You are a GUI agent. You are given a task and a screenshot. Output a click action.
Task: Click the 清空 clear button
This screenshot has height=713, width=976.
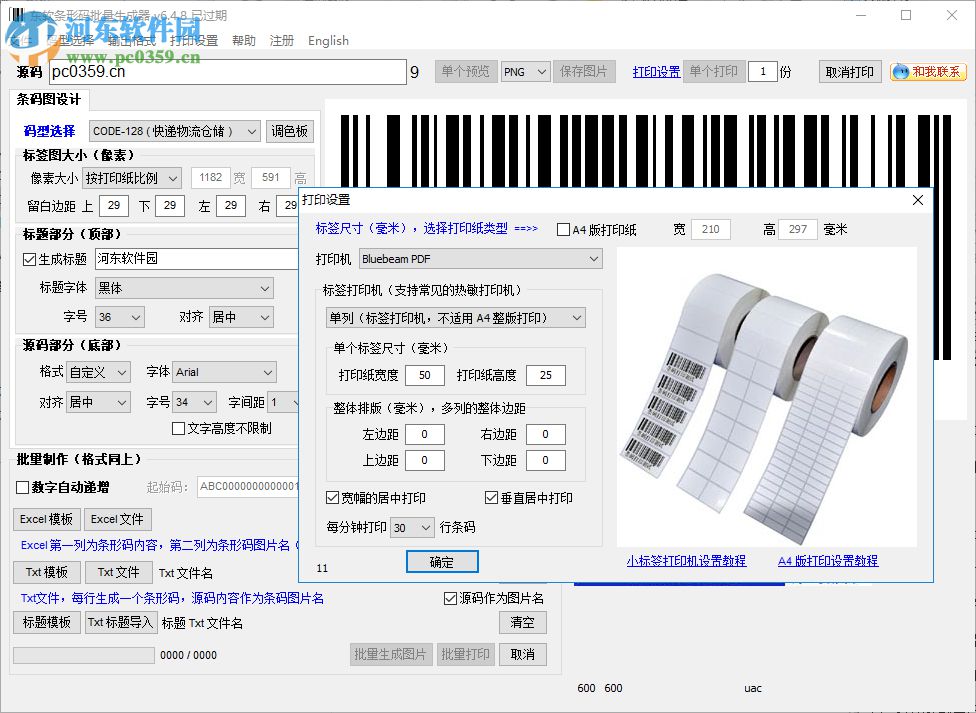coord(521,622)
